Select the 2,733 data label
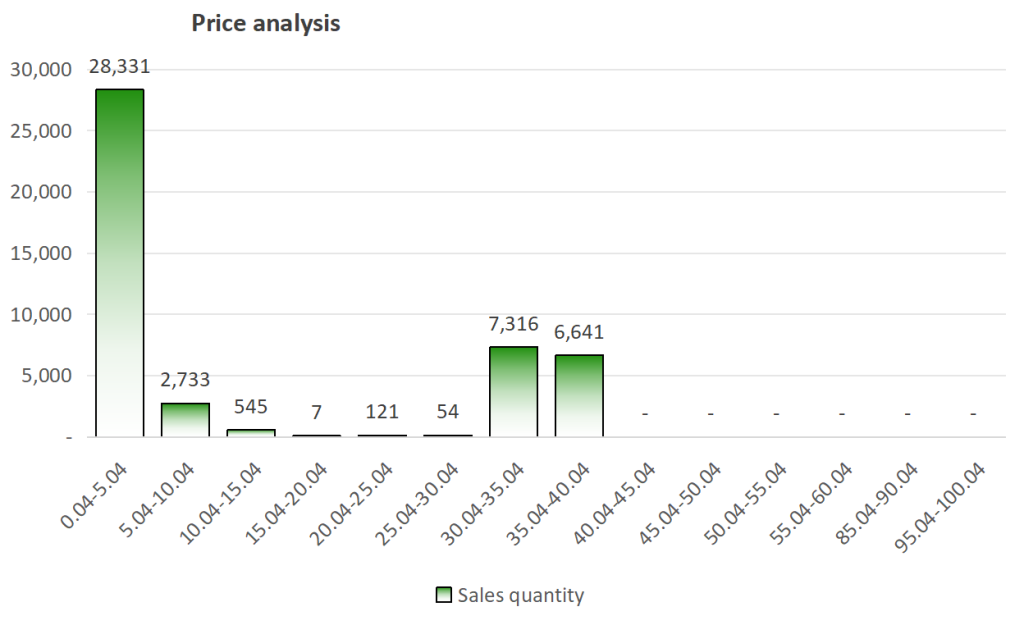The width and height of the screenshot is (1024, 625). point(185,381)
